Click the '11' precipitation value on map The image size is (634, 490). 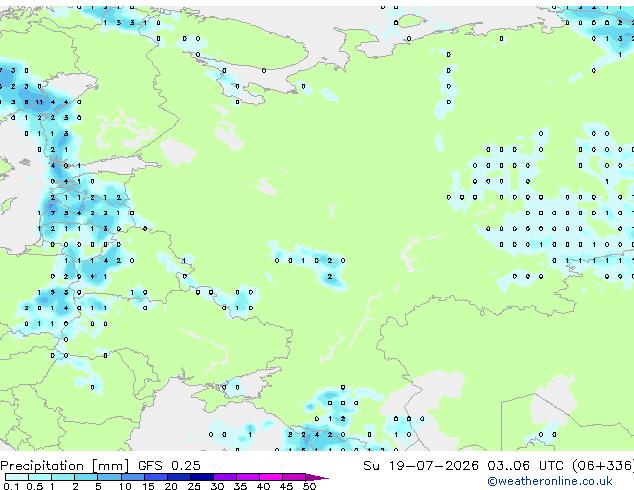click(x=39, y=102)
